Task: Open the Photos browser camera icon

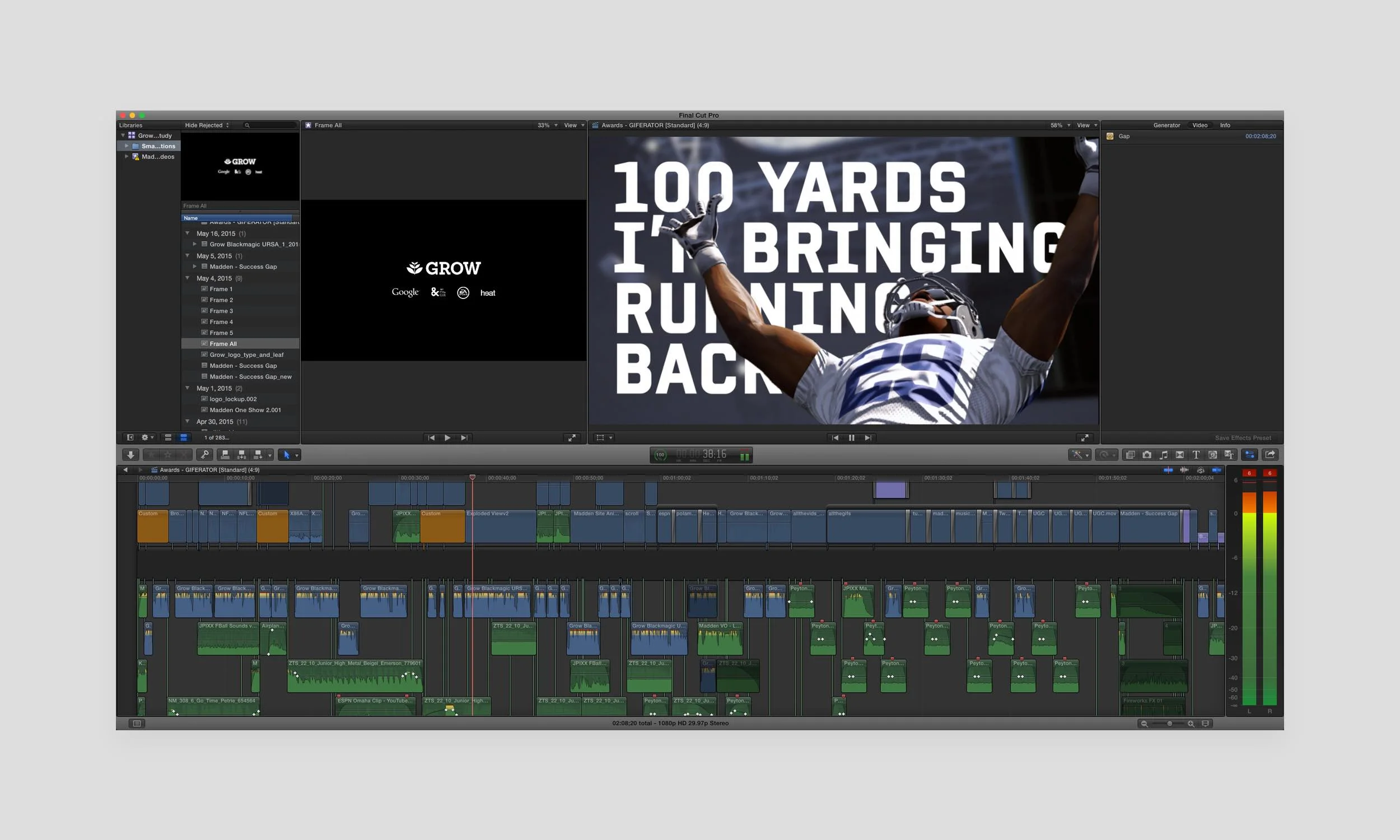Action: click(1146, 455)
